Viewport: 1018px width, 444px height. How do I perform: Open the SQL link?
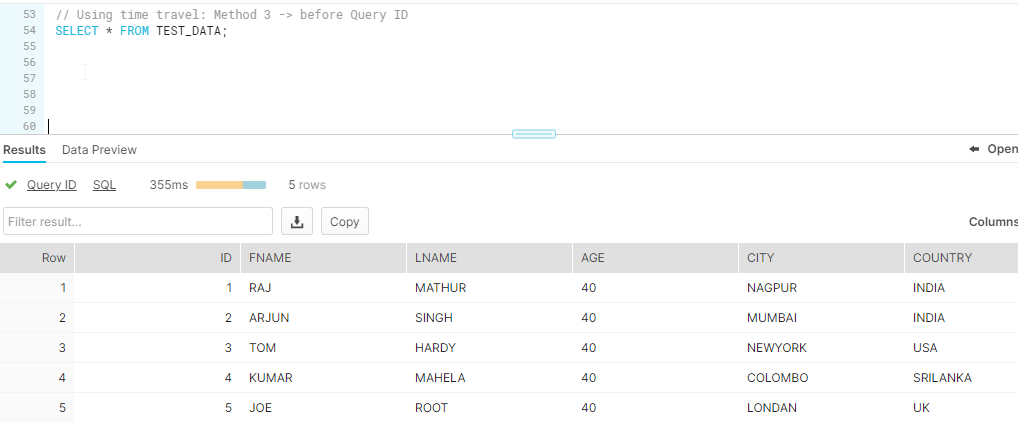pyautogui.click(x=104, y=185)
